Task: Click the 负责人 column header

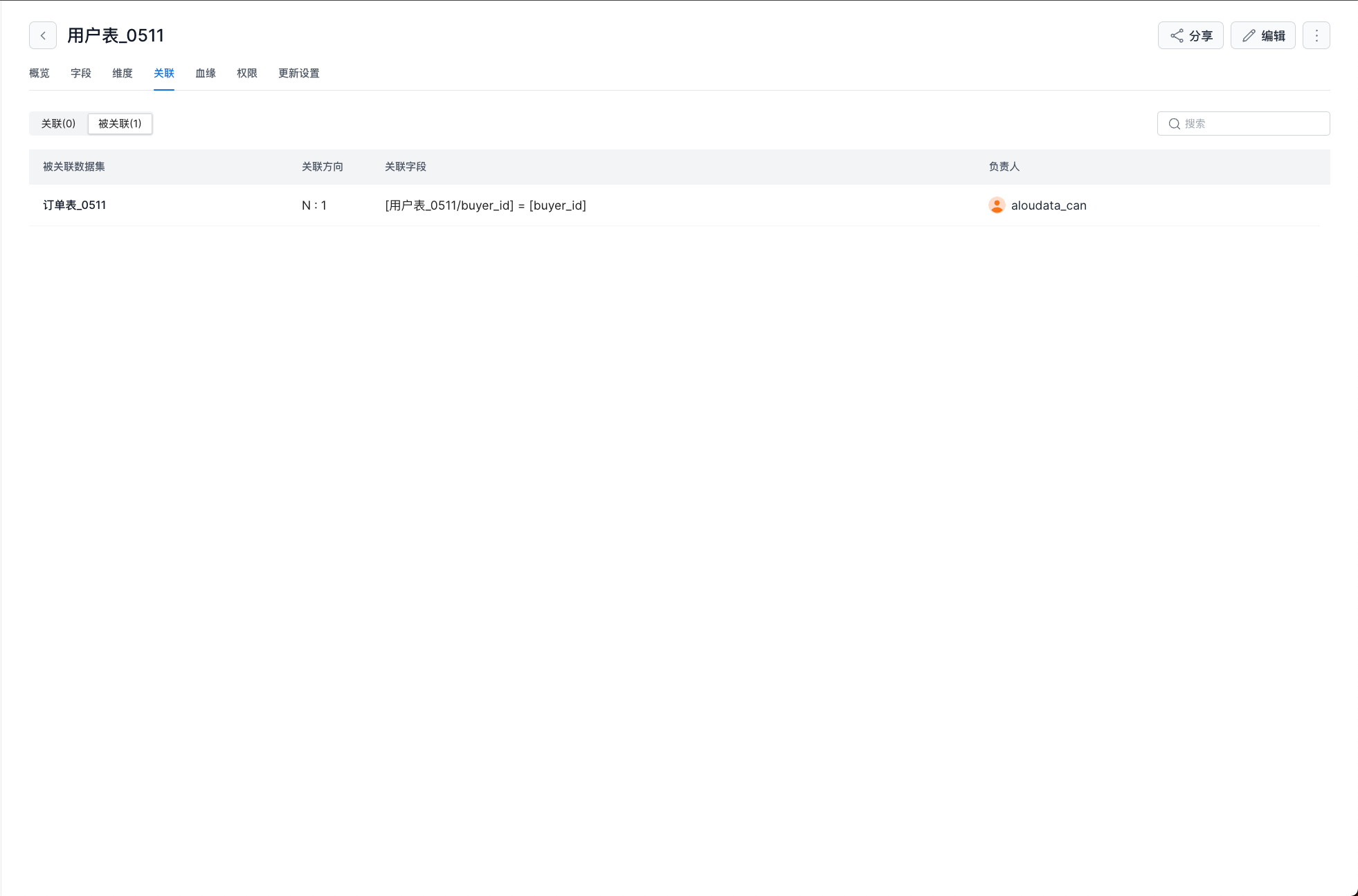Action: click(1004, 167)
